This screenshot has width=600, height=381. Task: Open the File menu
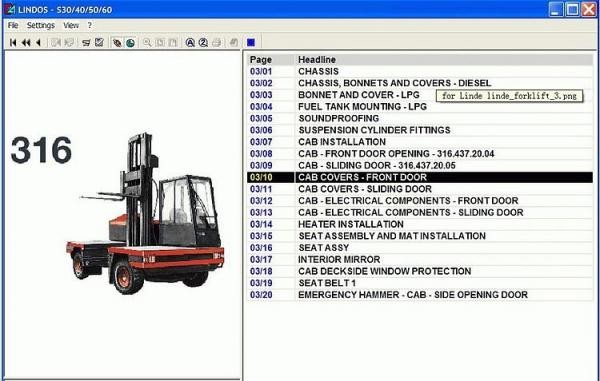coord(13,25)
